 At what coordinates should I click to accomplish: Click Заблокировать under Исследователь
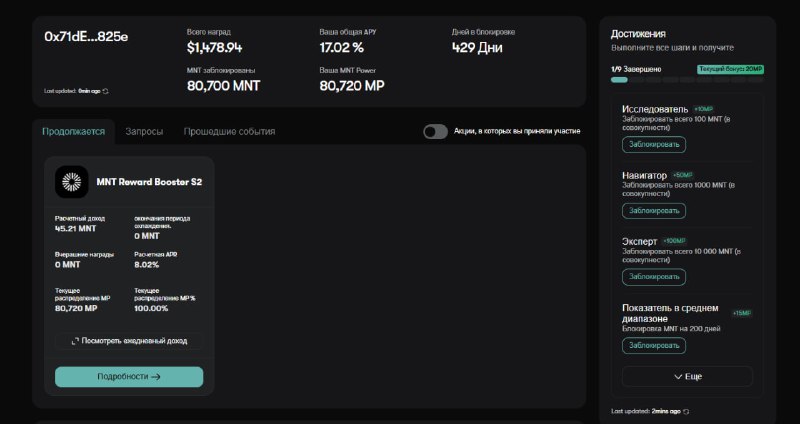tap(654, 144)
